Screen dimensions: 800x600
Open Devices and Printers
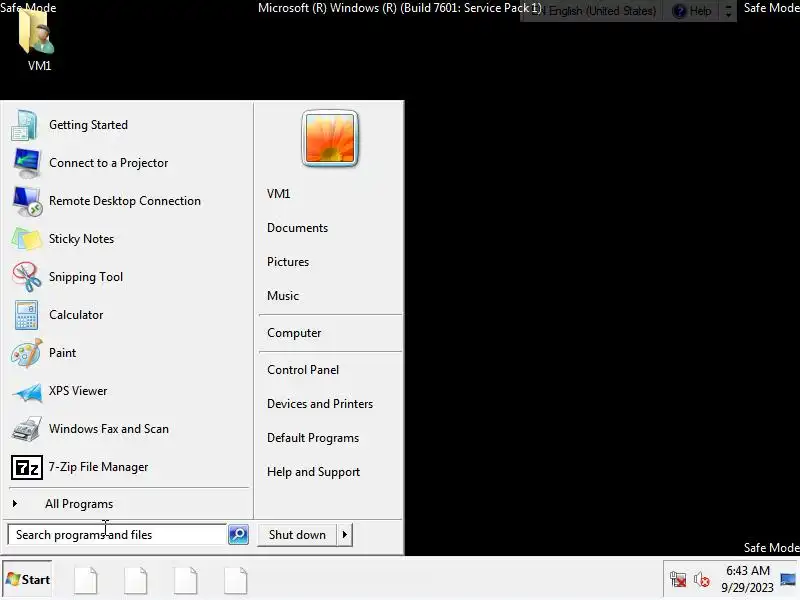click(x=320, y=404)
